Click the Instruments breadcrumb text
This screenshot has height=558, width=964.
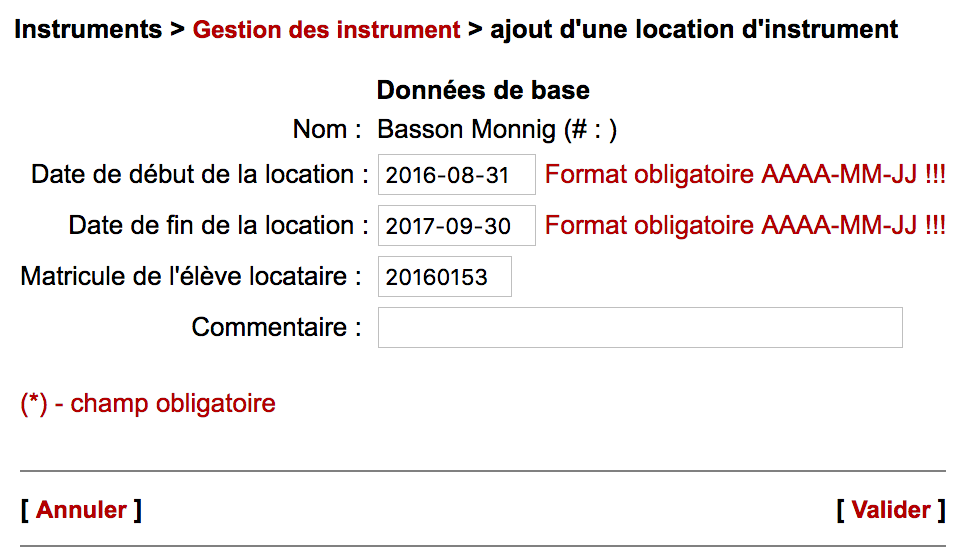click(x=88, y=30)
